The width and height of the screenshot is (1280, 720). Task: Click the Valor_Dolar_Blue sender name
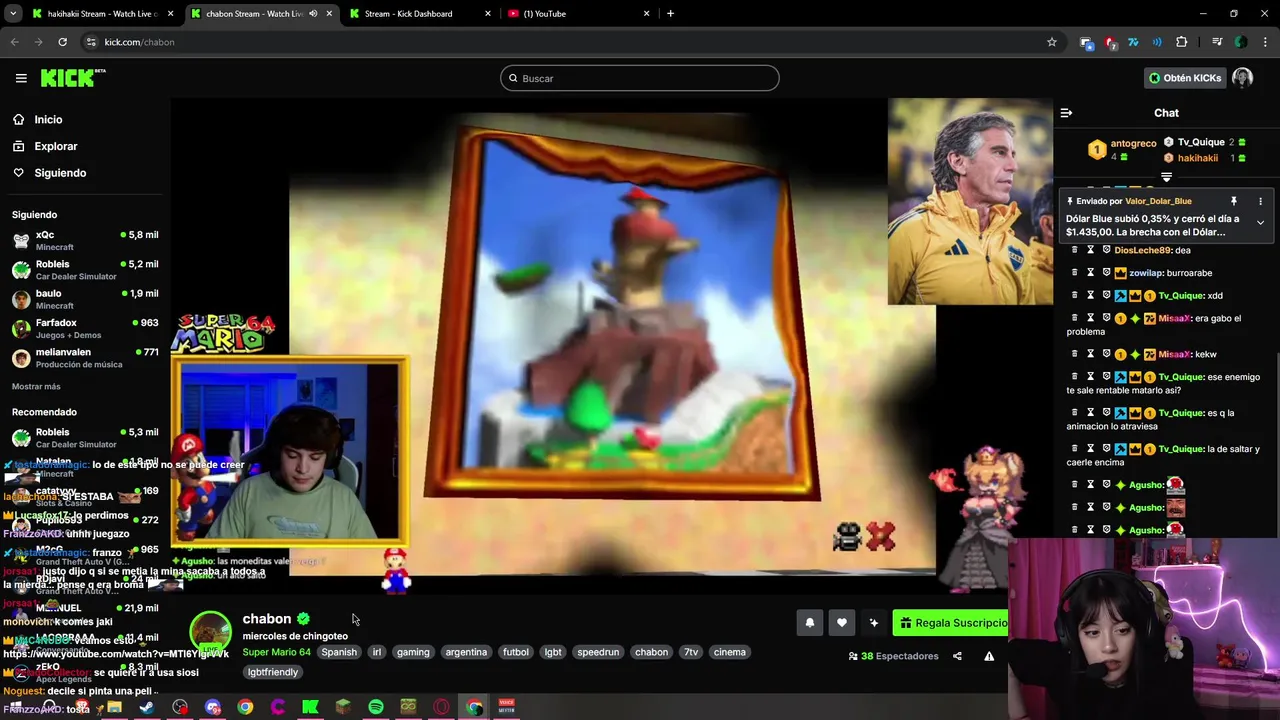pyautogui.click(x=1158, y=201)
